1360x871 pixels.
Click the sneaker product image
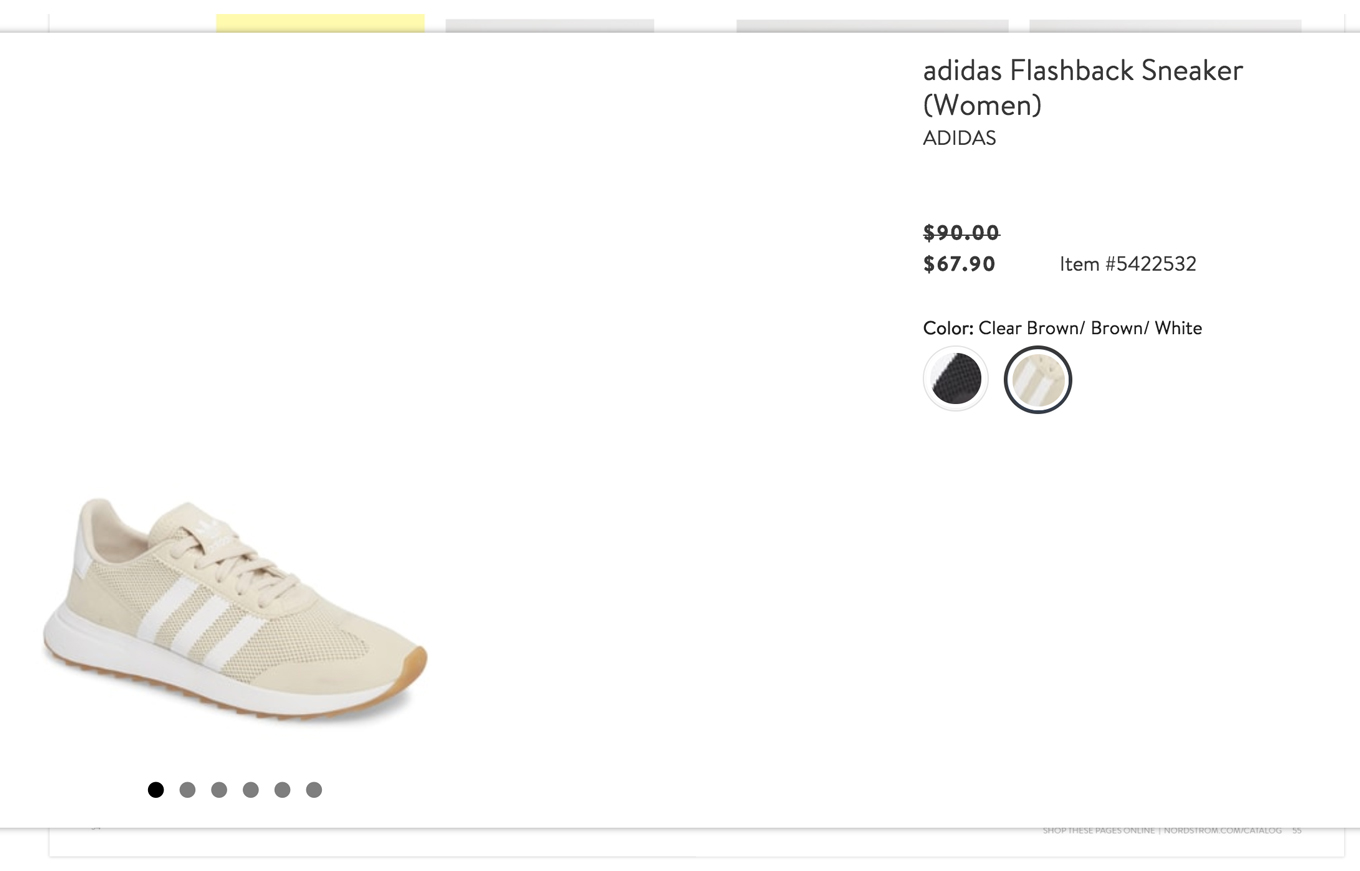click(x=235, y=610)
